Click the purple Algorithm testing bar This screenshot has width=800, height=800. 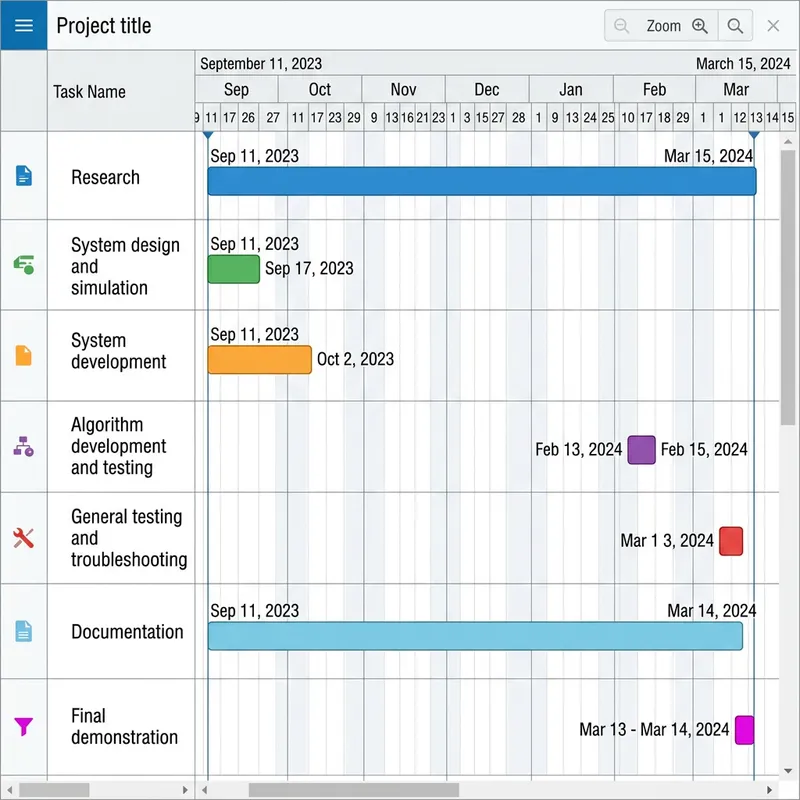tap(640, 450)
